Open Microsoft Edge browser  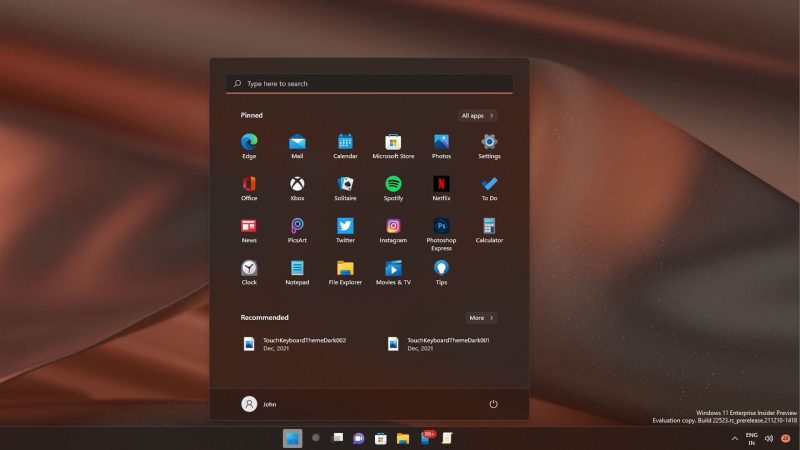[x=249, y=142]
